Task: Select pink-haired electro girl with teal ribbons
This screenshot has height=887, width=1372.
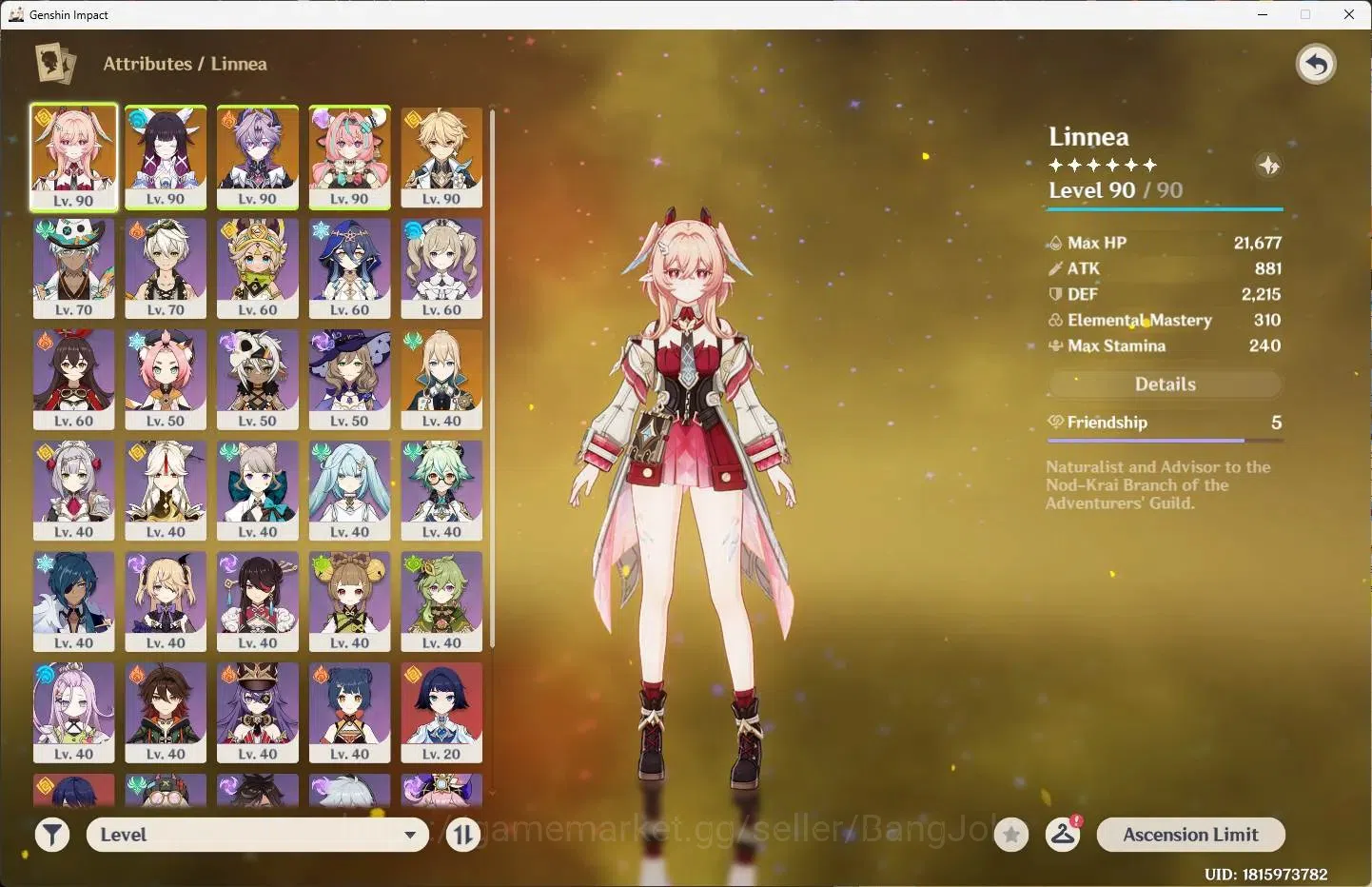Action: 349,157
